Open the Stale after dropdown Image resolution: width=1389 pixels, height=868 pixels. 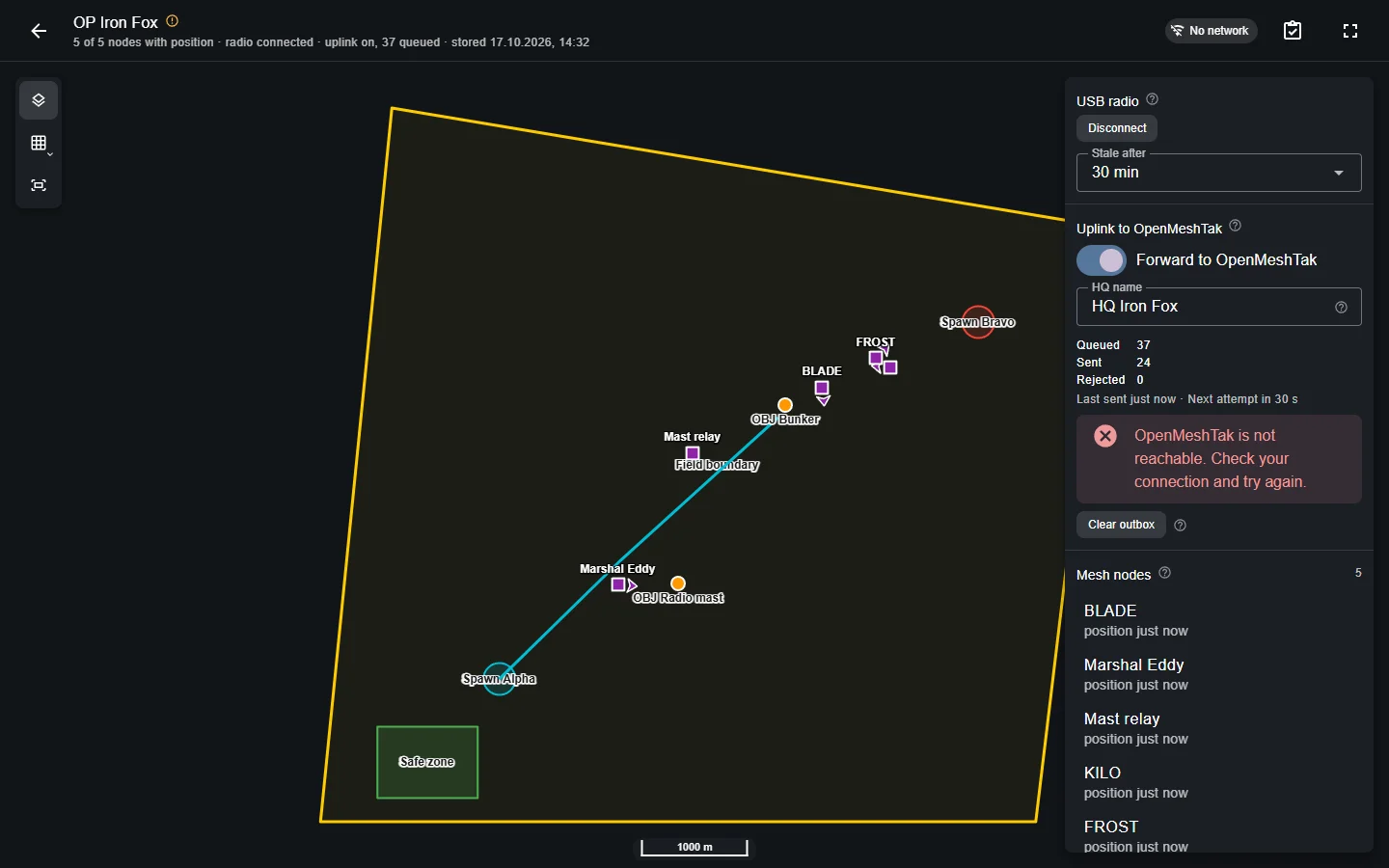tap(1219, 173)
